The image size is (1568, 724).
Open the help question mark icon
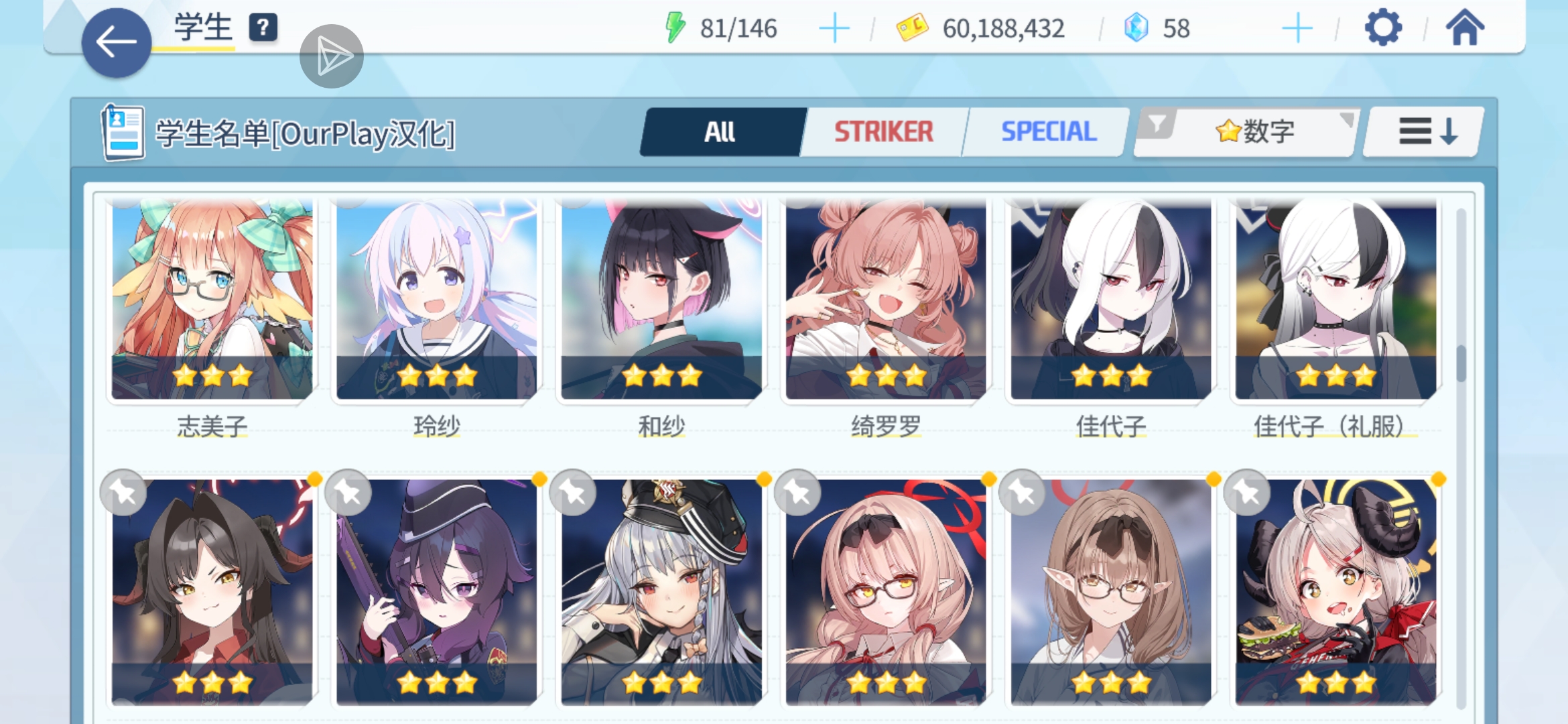click(x=263, y=27)
